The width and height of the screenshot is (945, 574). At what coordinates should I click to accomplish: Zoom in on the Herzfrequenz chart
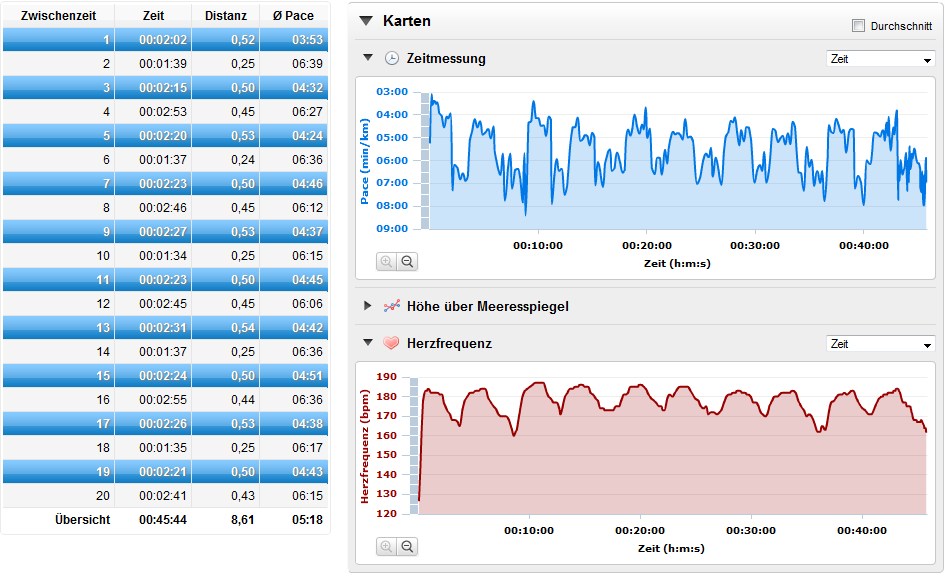[386, 547]
